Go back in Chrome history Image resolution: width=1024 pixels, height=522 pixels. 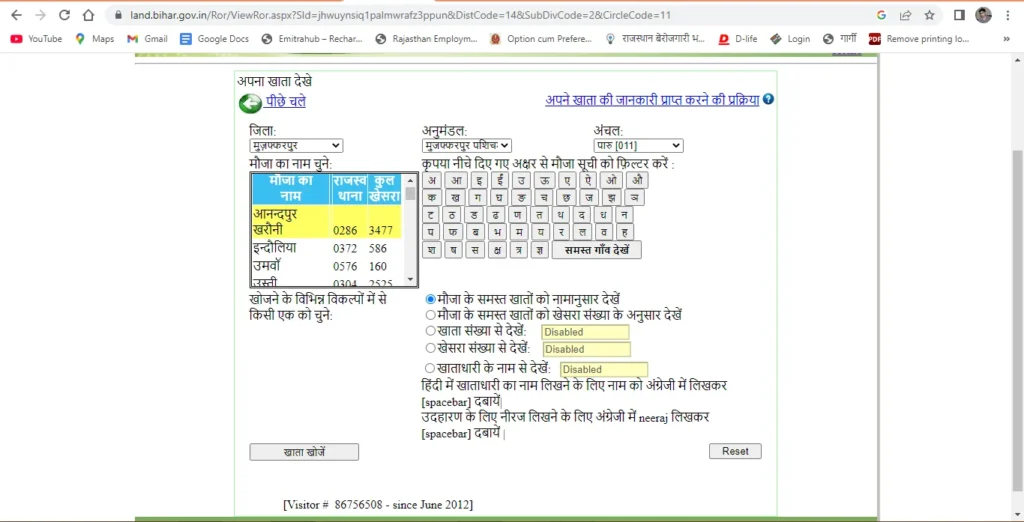(16, 15)
